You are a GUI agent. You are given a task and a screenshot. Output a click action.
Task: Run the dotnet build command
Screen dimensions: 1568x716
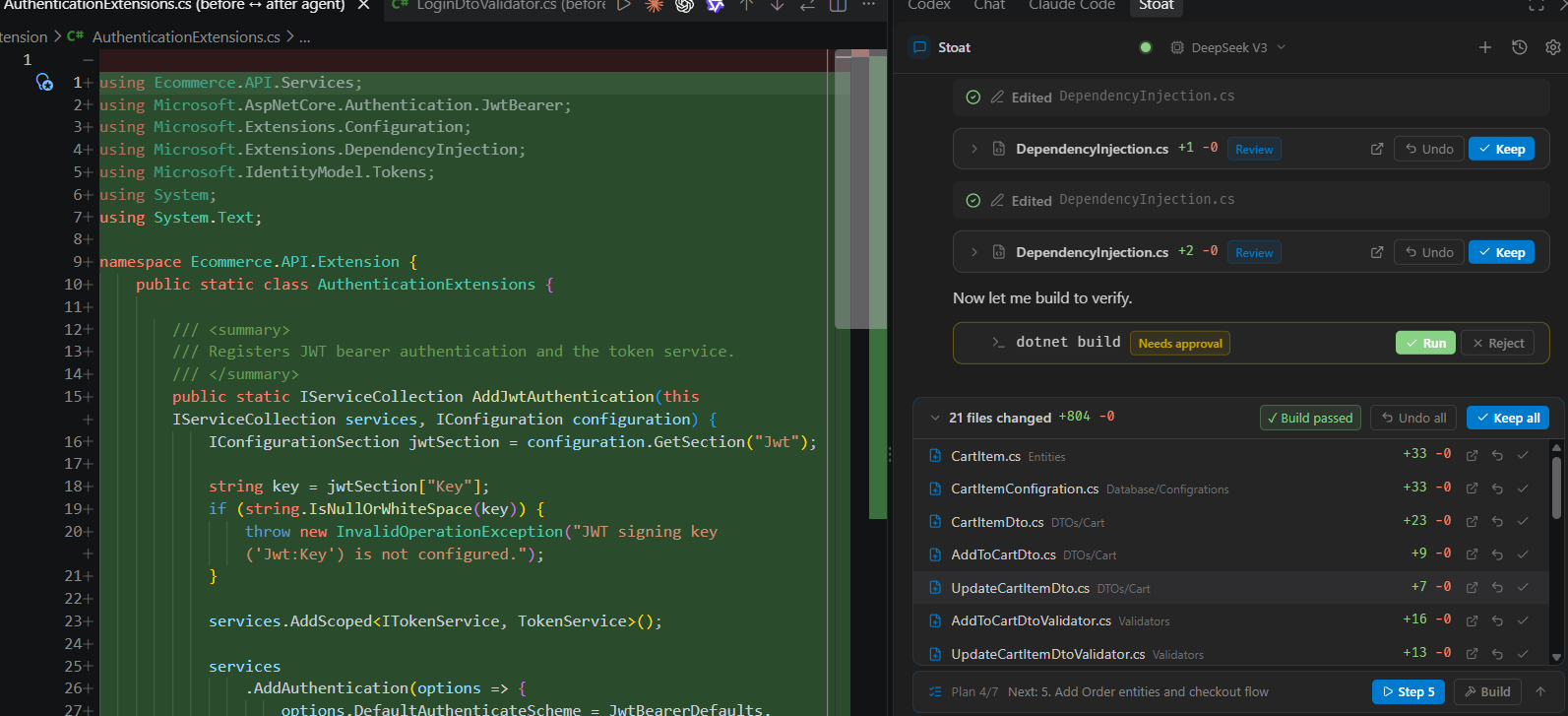tap(1425, 343)
